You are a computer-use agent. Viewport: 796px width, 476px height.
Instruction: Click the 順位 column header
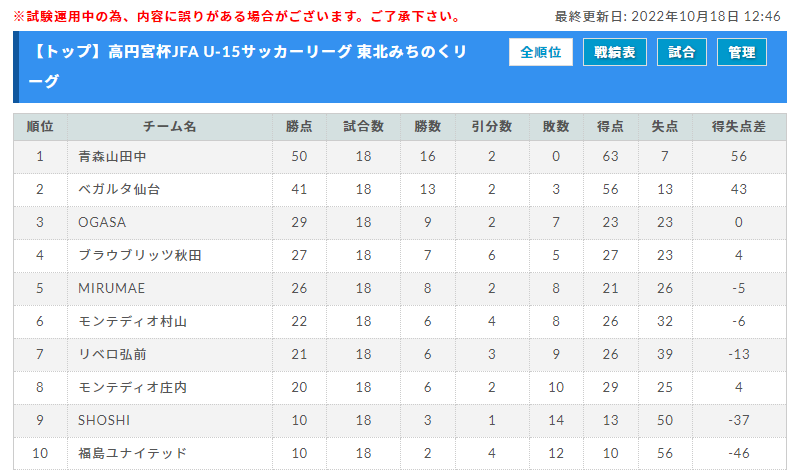tap(40, 127)
